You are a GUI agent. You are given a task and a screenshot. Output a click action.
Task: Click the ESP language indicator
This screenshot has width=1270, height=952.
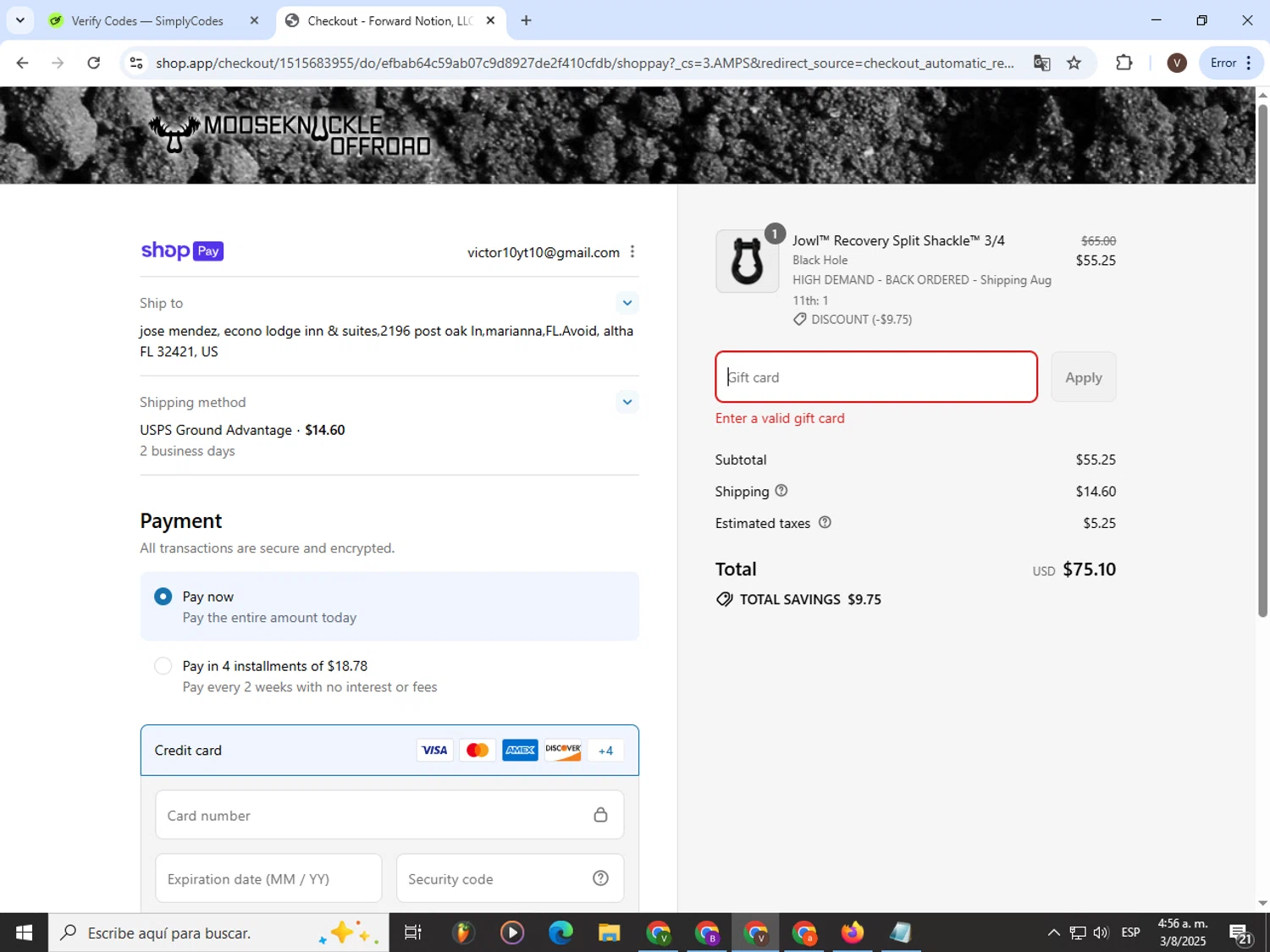[1130, 933]
